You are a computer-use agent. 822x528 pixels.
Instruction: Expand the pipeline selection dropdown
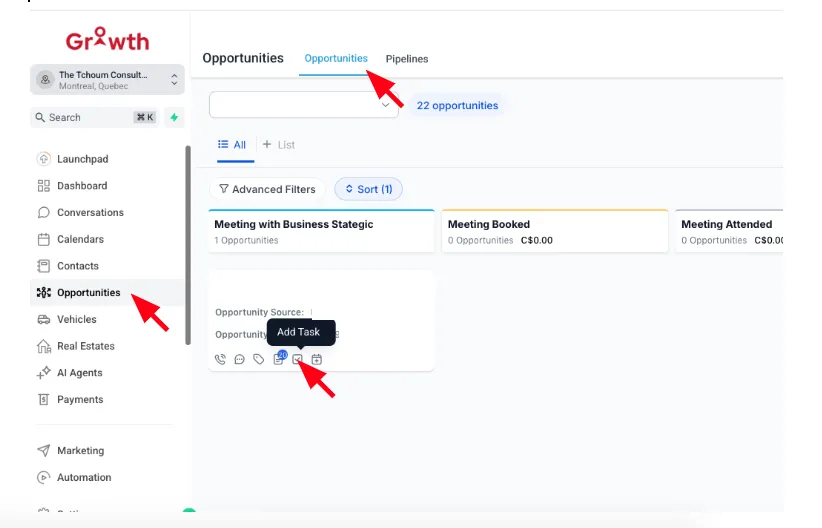pos(304,105)
